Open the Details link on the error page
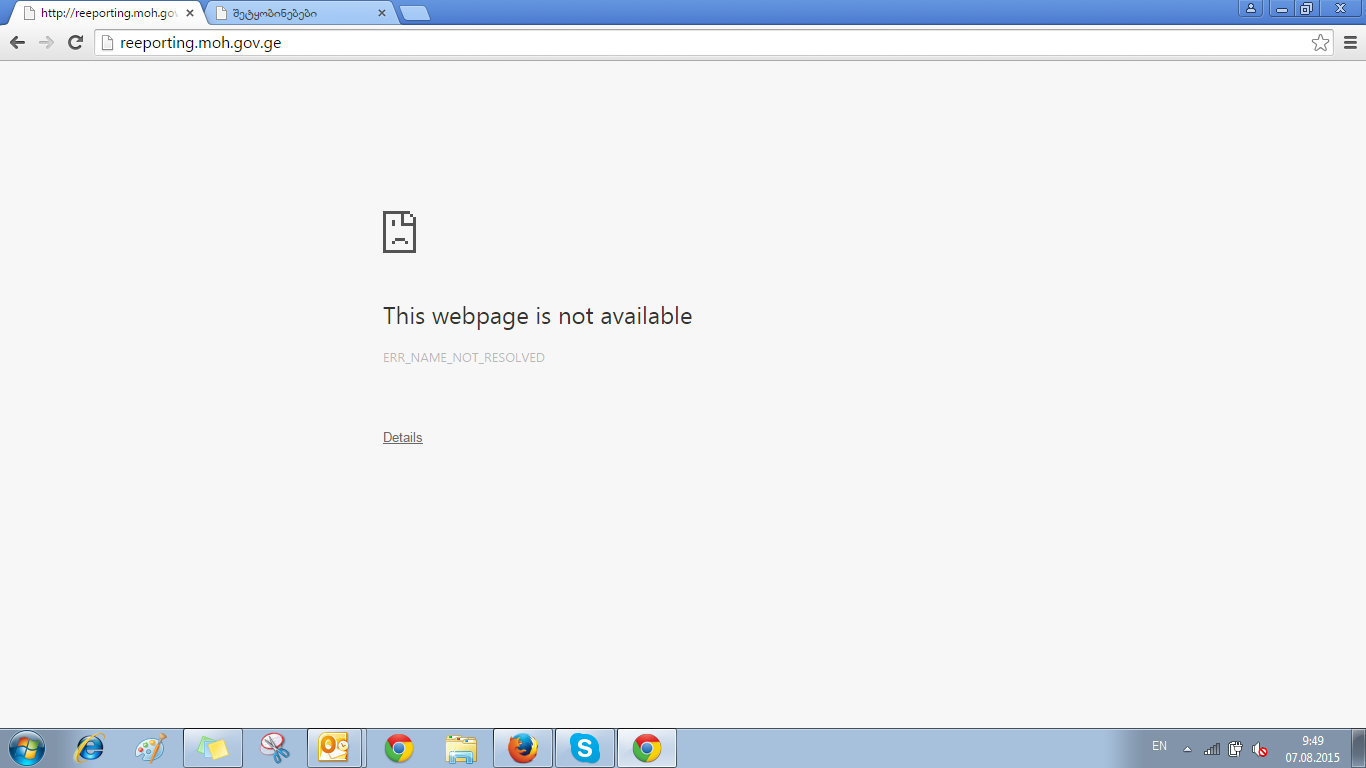1366x768 pixels. pyautogui.click(x=402, y=437)
